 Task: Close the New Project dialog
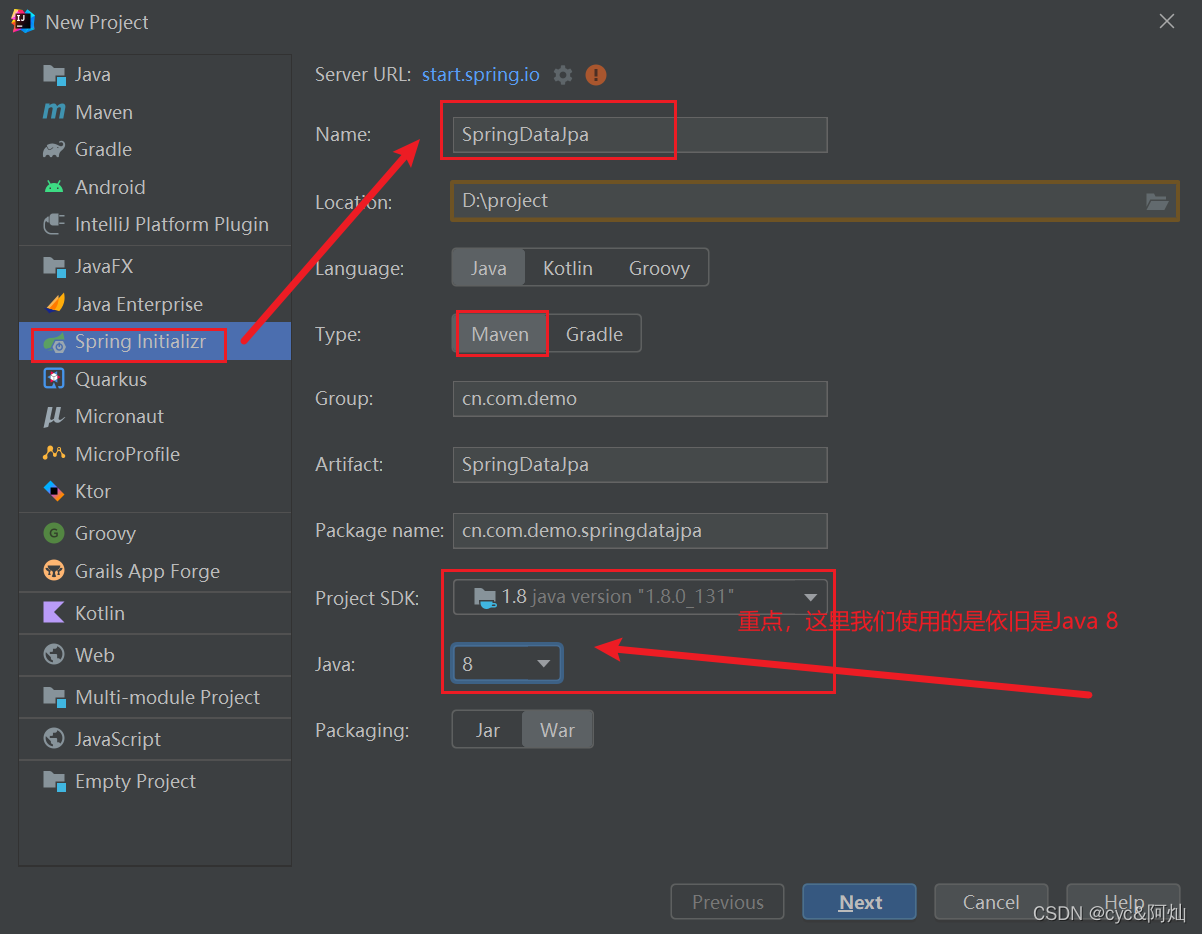click(x=1167, y=21)
